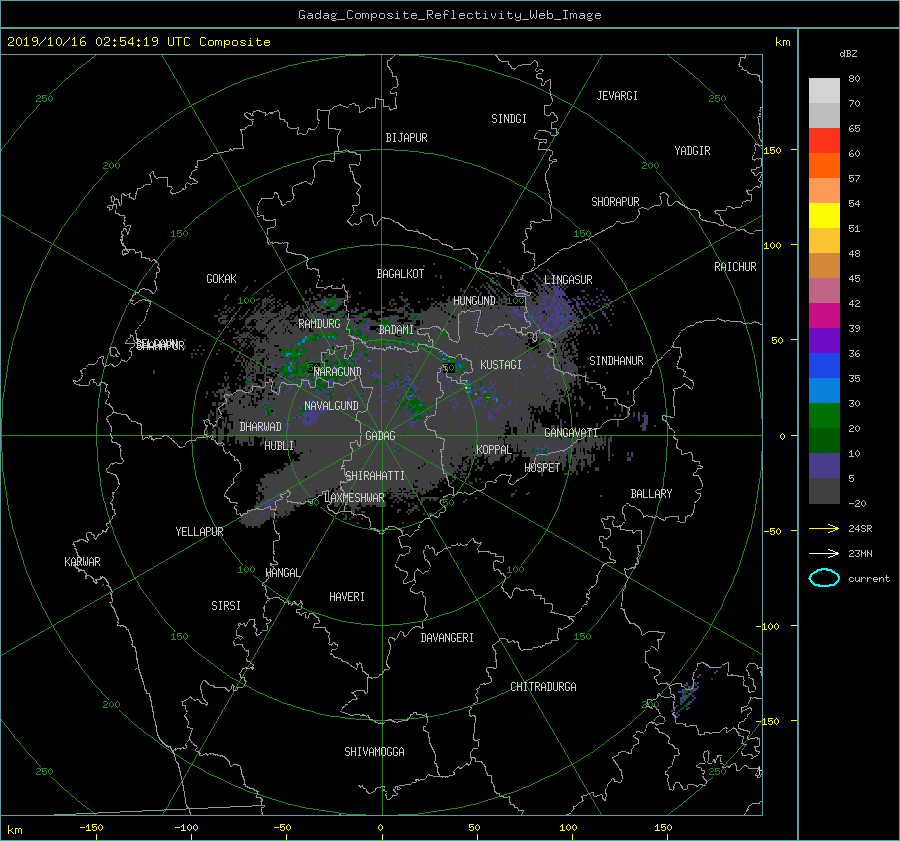
Task: Click the dBZ legend heading
Action: 848,53
